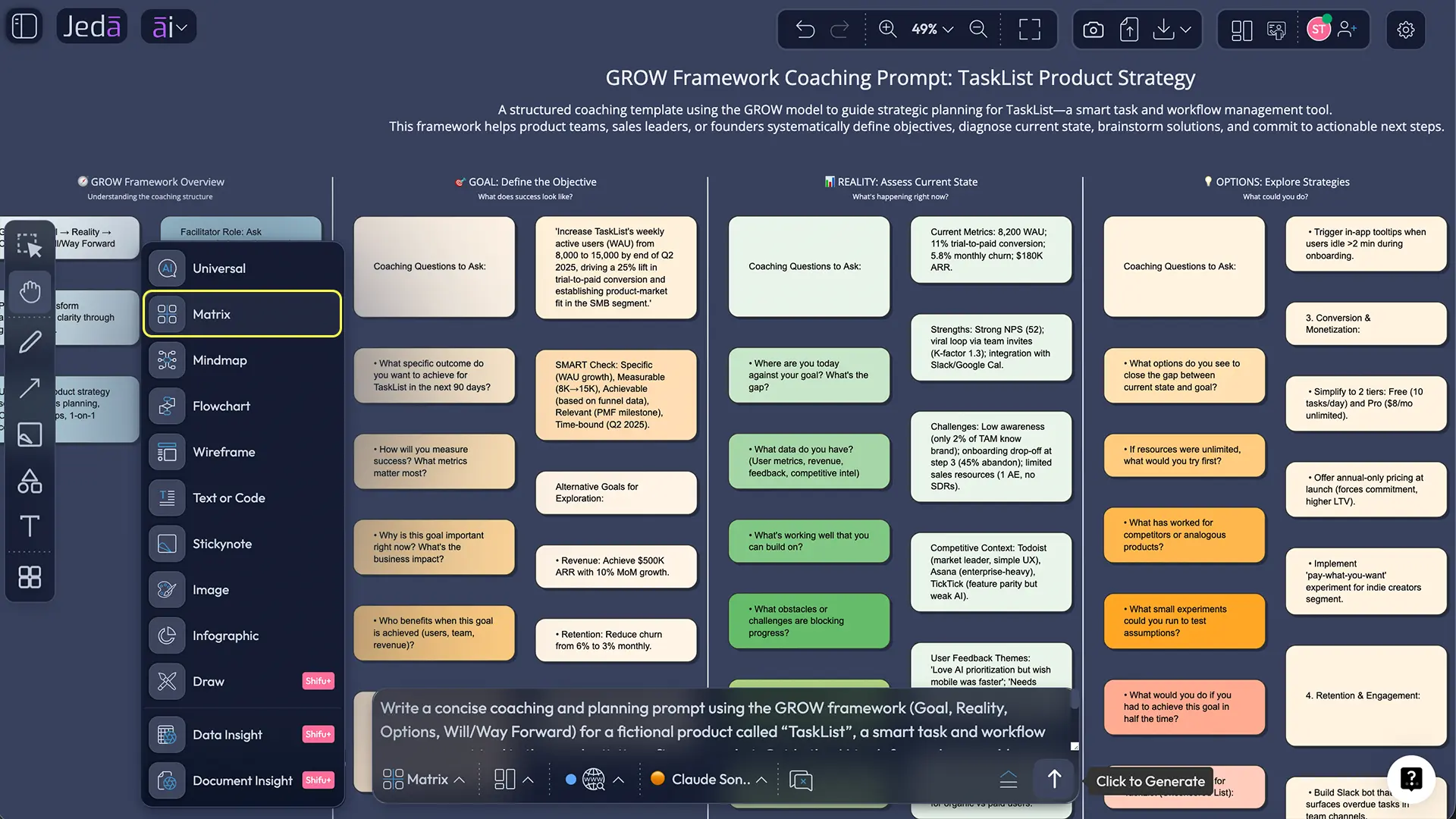
Task: Choose the arrow connector tool
Action: point(30,388)
